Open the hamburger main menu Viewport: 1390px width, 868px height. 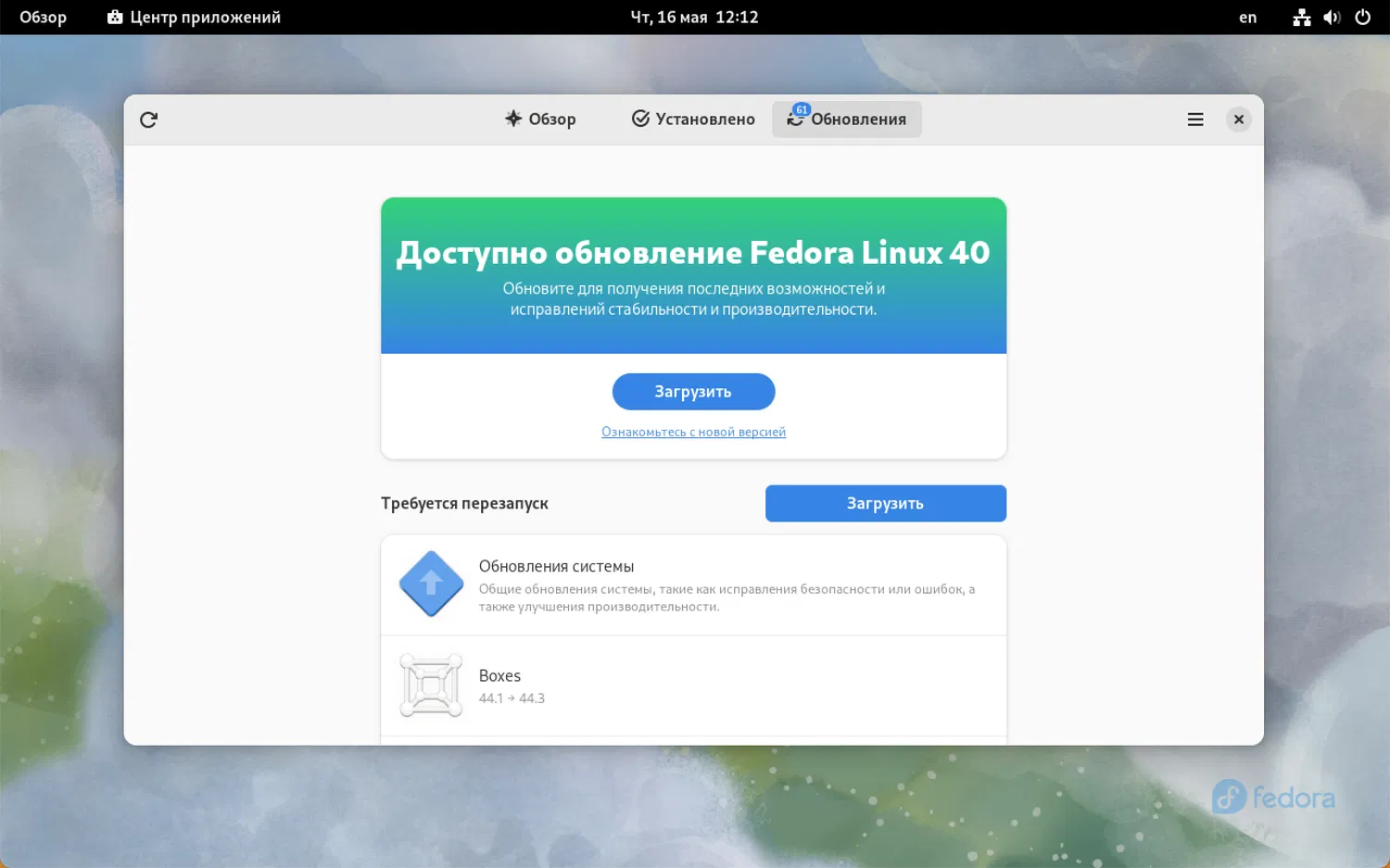(x=1195, y=120)
